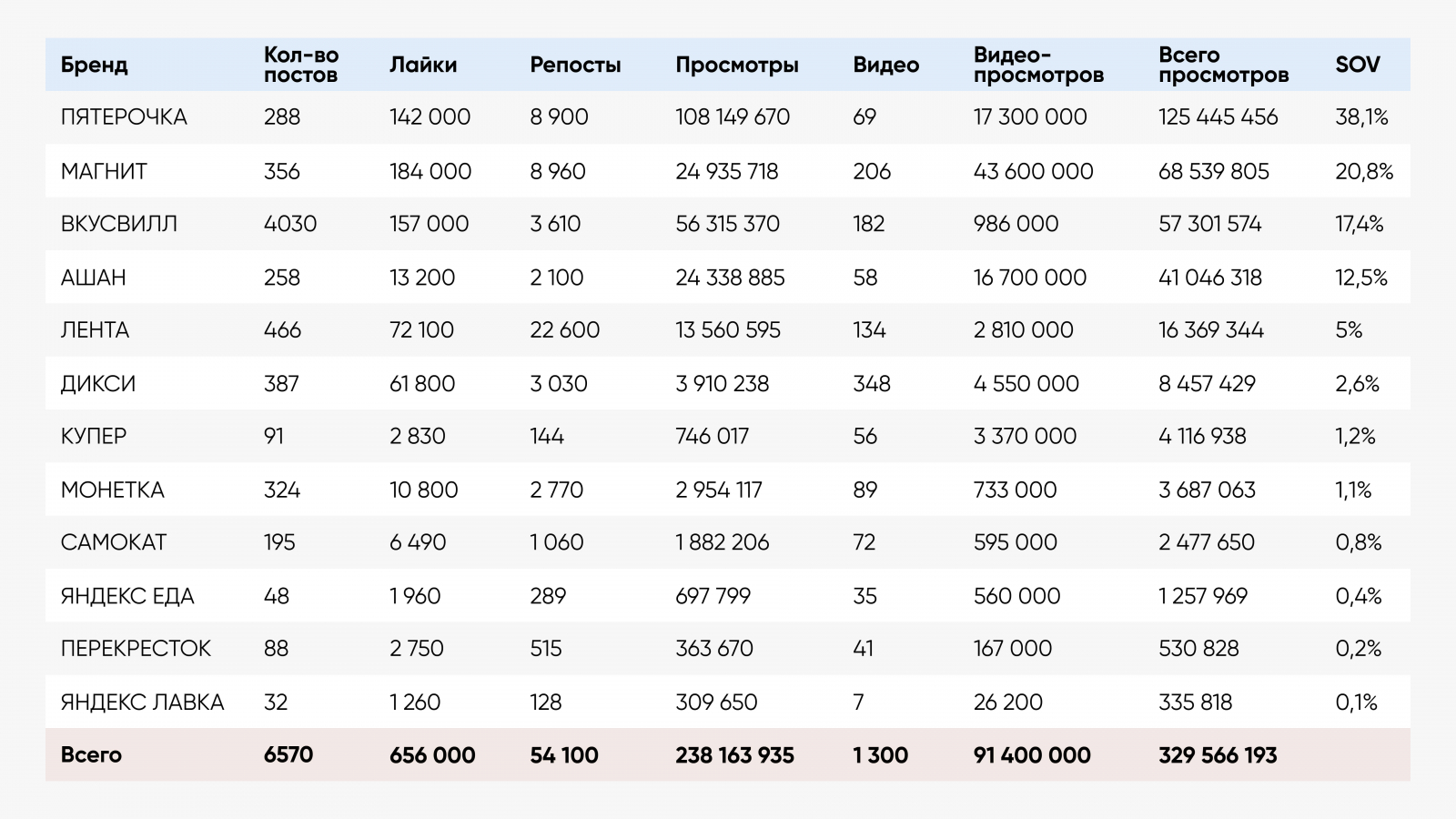Image resolution: width=1456 pixels, height=819 pixels.
Task: Click the ВКУСВИЛЛ posts count 4030
Action: pos(289,224)
